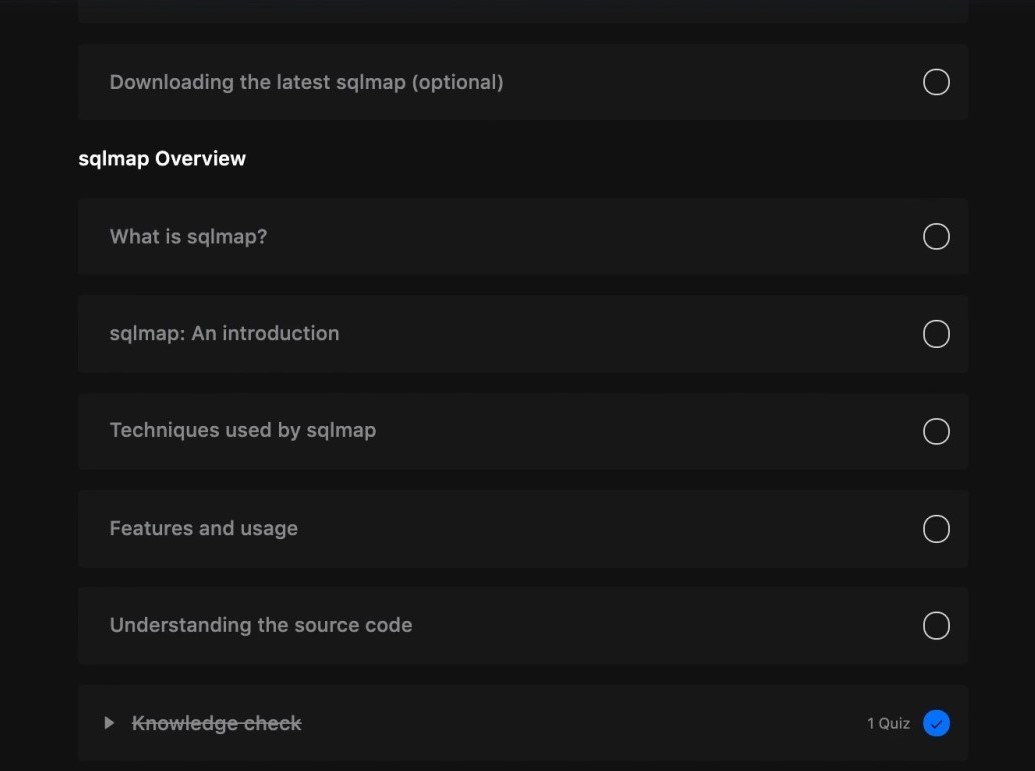Viewport: 1035px width, 771px height.
Task: Uncheck the blue Knowledge check checkmark
Action: (936, 723)
